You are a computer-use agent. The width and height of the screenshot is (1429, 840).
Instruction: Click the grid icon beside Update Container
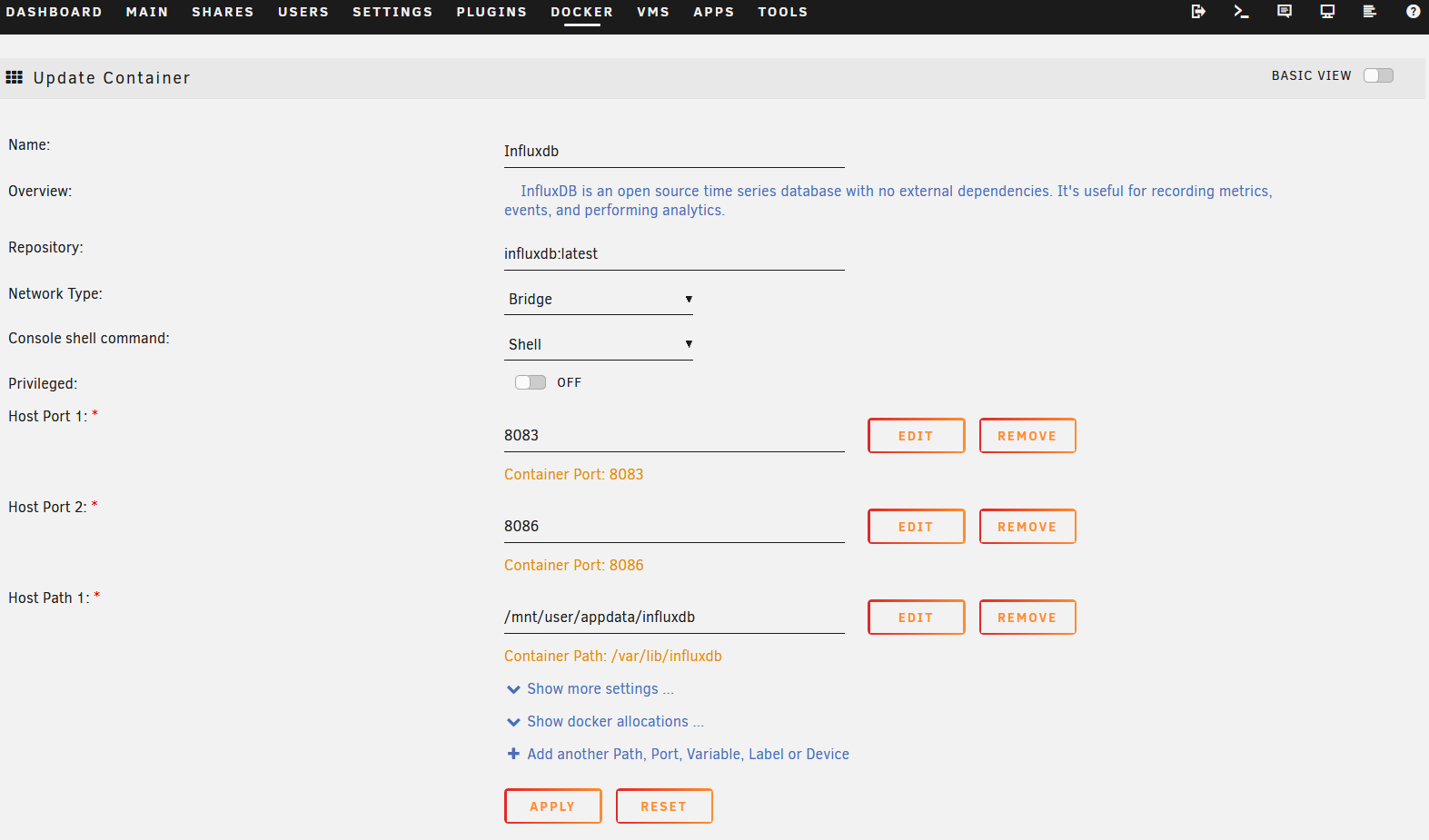coord(15,77)
